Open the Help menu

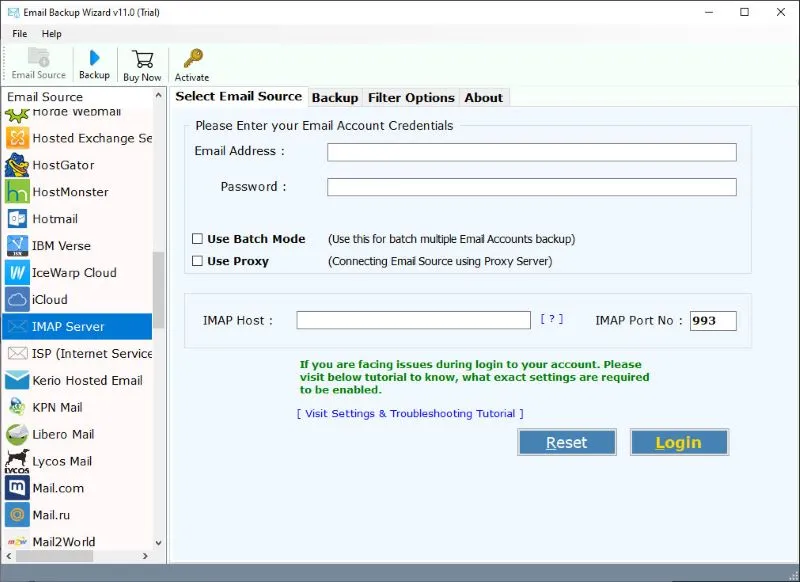click(x=51, y=34)
